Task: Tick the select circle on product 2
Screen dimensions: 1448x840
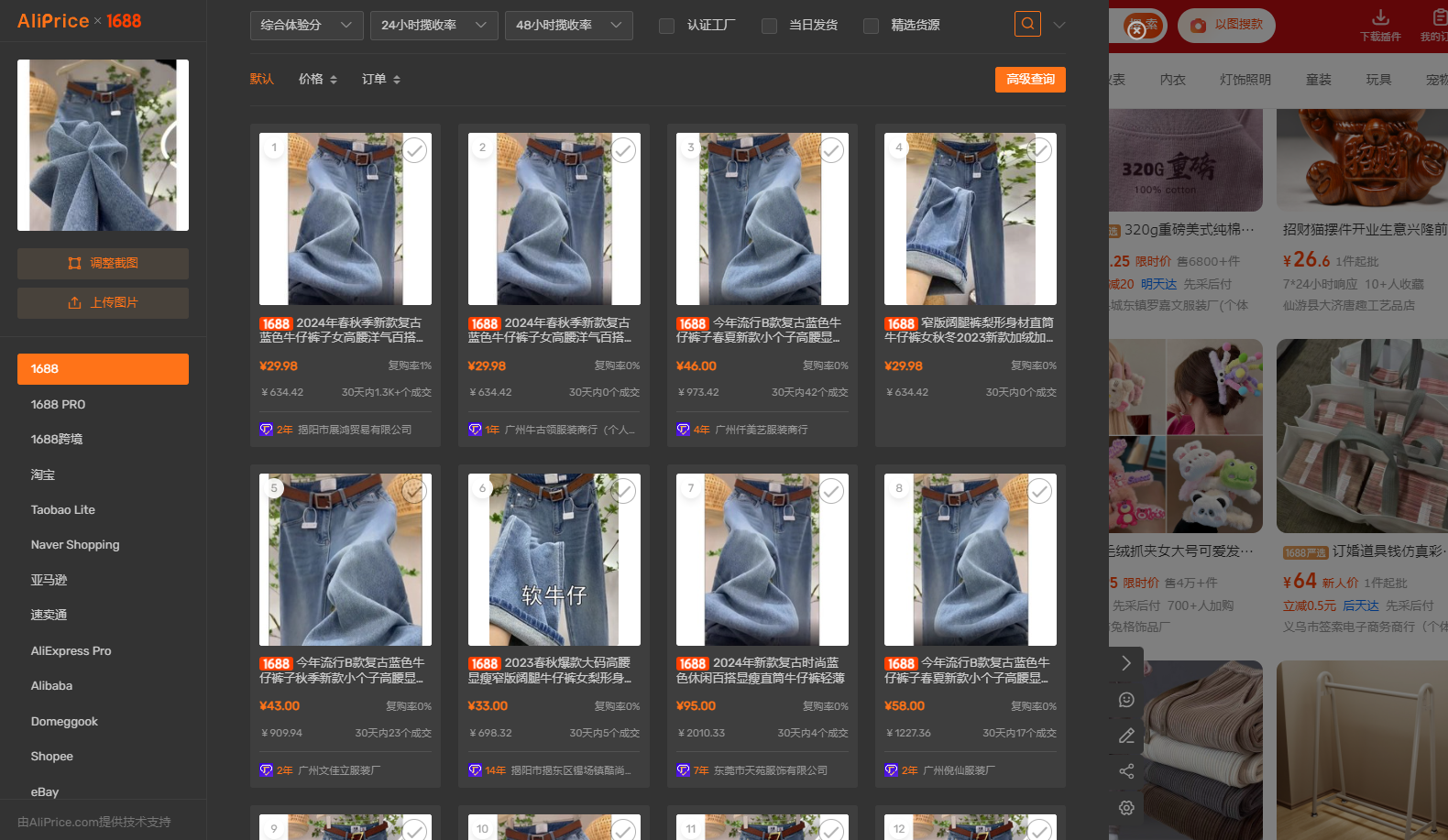Action: (623, 150)
